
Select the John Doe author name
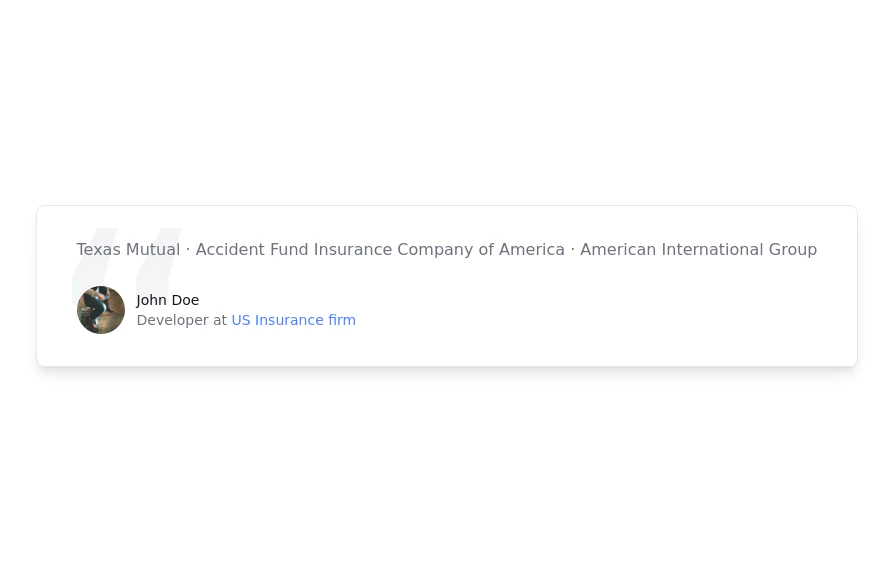(168, 300)
